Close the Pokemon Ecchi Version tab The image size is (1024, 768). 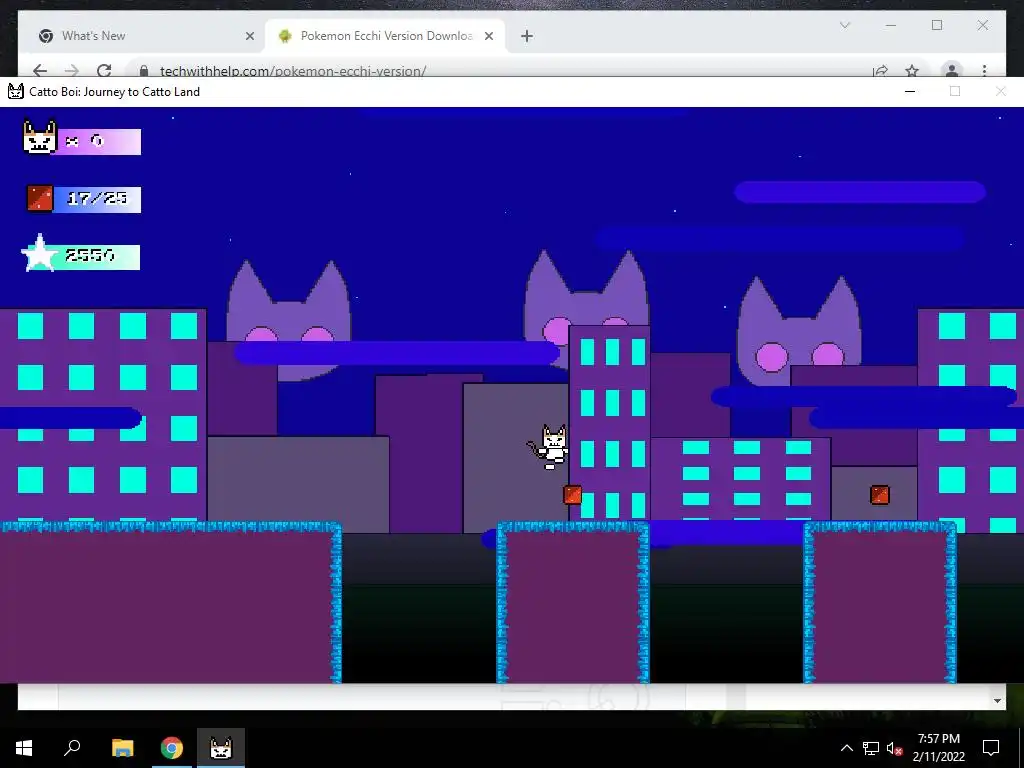tap(489, 36)
